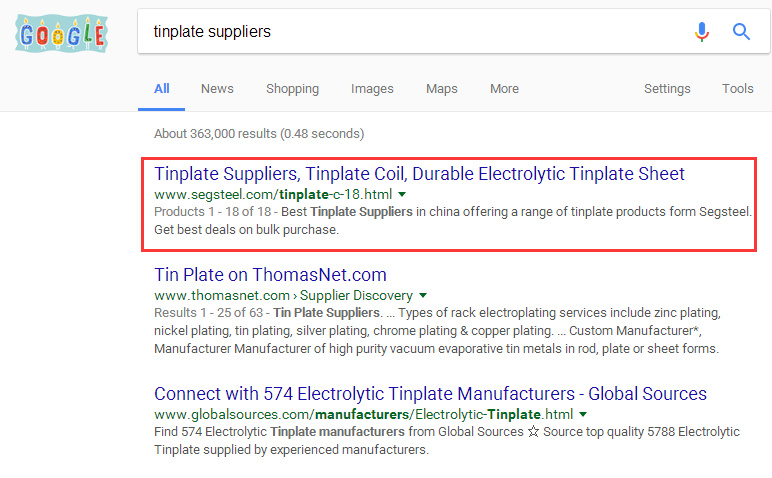The height and width of the screenshot is (478, 772).
Task: Open search Settings
Action: [667, 89]
